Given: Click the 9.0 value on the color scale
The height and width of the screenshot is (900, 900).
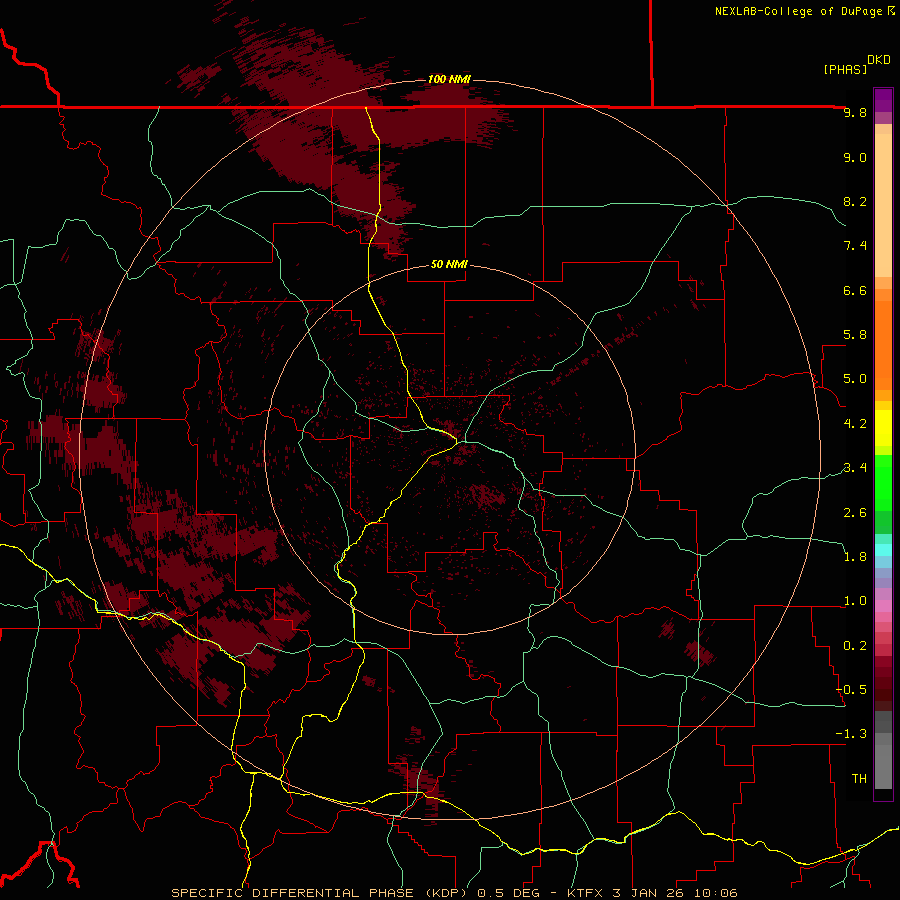Looking at the screenshot, I should coord(855,158).
